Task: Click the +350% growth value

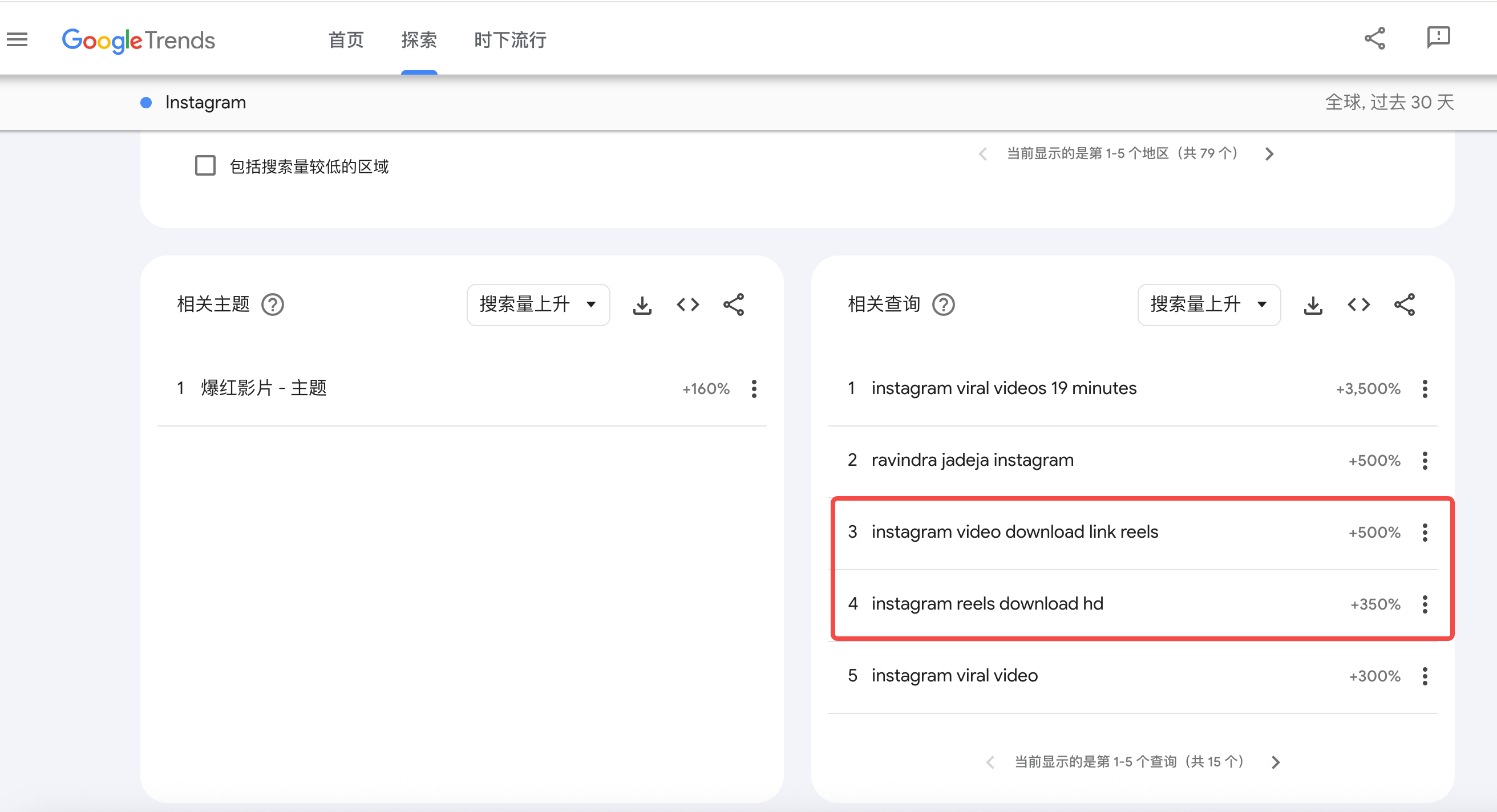Action: tap(1375, 604)
